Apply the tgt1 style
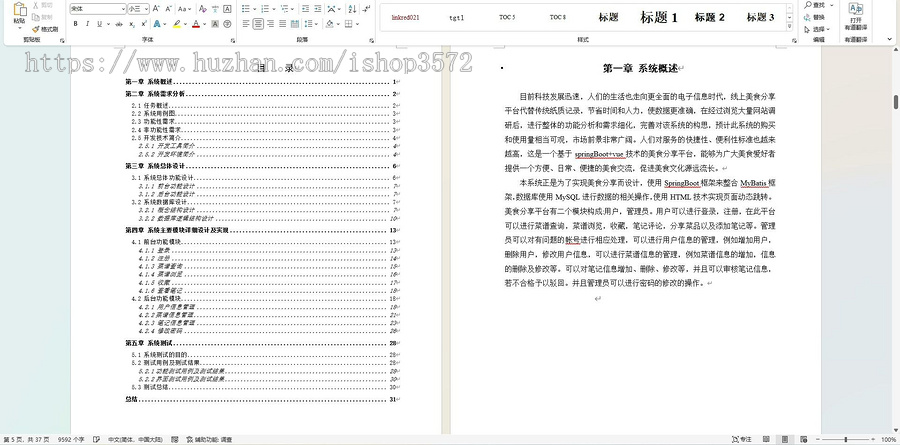 click(x=456, y=17)
